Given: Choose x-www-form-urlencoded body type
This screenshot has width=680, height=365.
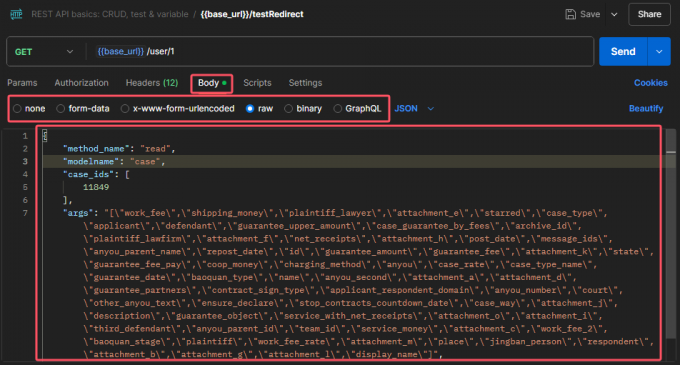Looking at the screenshot, I should point(177,109).
